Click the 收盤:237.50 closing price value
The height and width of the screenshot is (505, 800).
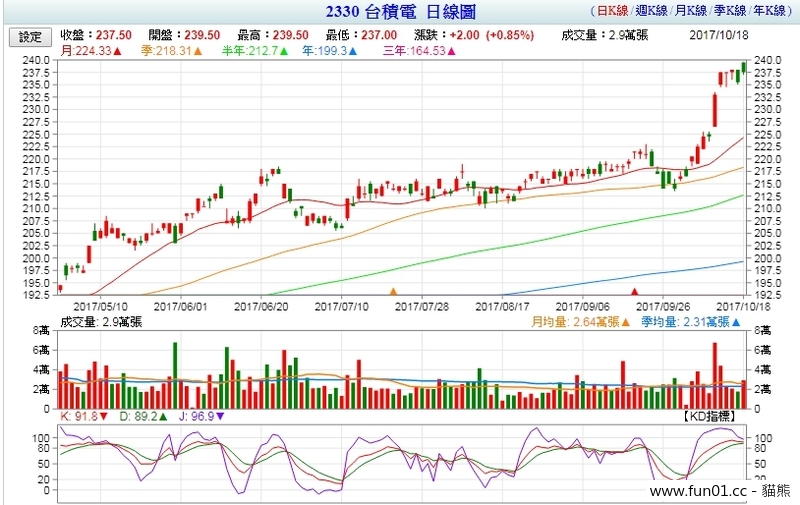(x=96, y=35)
